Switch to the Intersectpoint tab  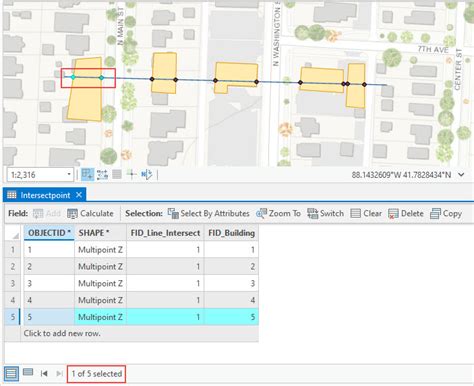pos(45,195)
